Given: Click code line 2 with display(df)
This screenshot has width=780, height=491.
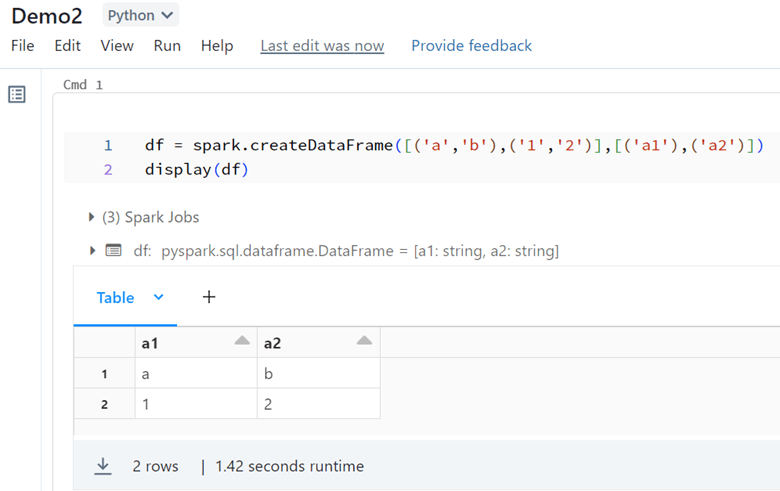Looking at the screenshot, I should pyautogui.click(x=197, y=170).
